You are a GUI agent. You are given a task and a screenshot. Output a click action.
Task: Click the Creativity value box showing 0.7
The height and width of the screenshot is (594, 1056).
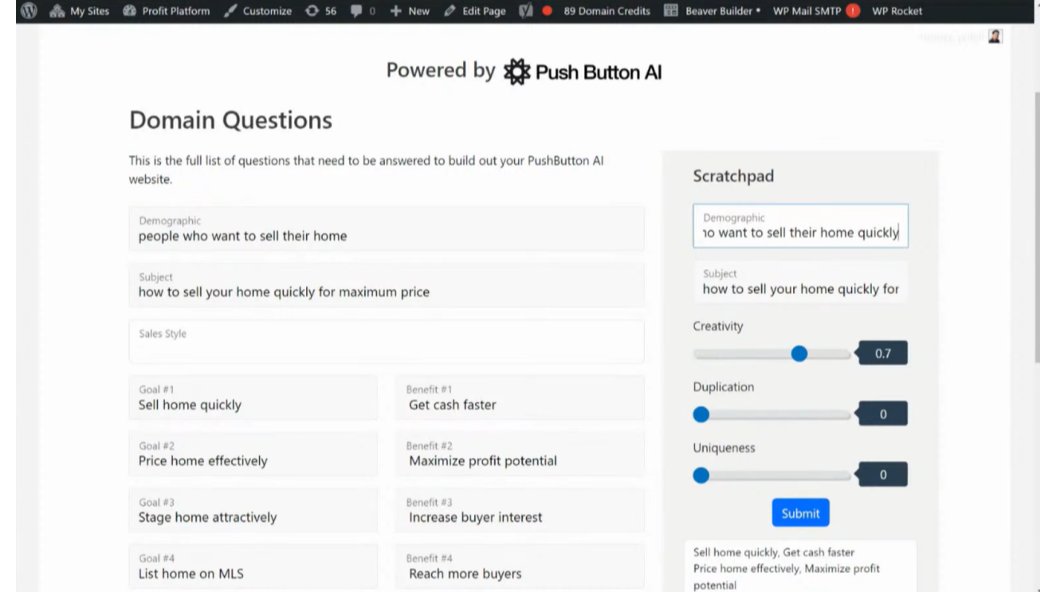coord(882,353)
